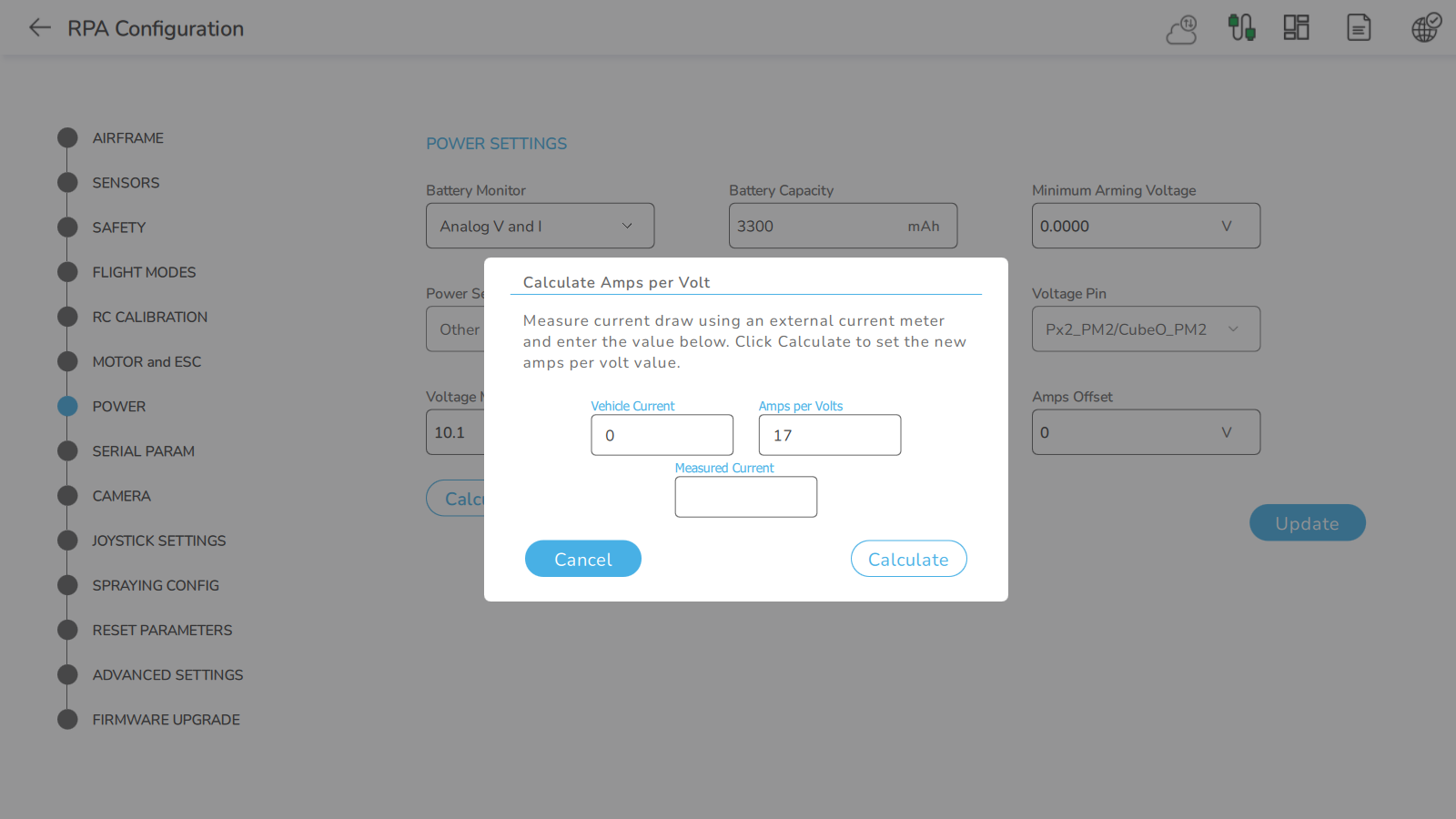The width and height of the screenshot is (1456, 819).
Task: Click the globe with checkmark icon
Action: pyautogui.click(x=1426, y=28)
